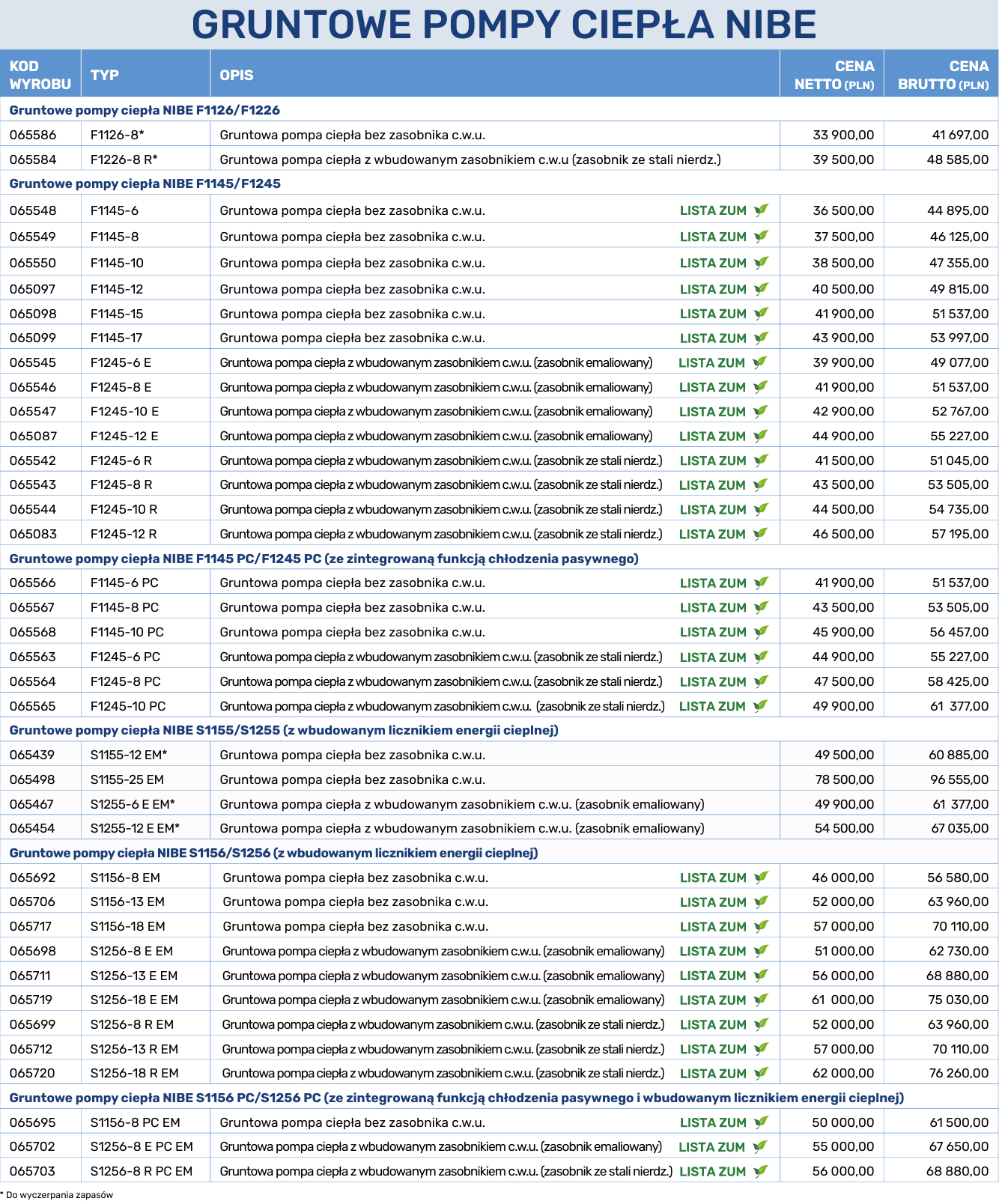Click the leaf icon in the F1245-8 R row
The image size is (1002, 1204).
click(761, 484)
